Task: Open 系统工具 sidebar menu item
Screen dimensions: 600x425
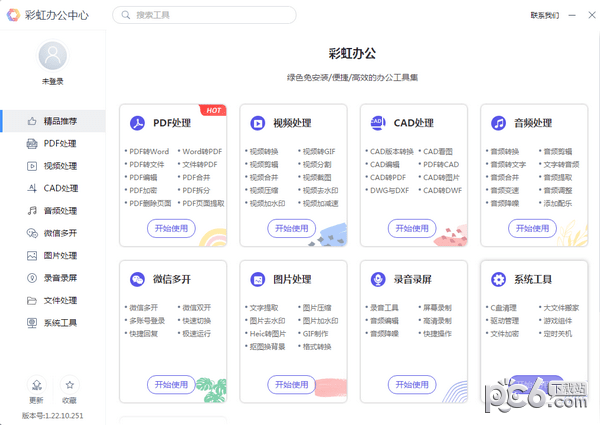Action: point(53,323)
